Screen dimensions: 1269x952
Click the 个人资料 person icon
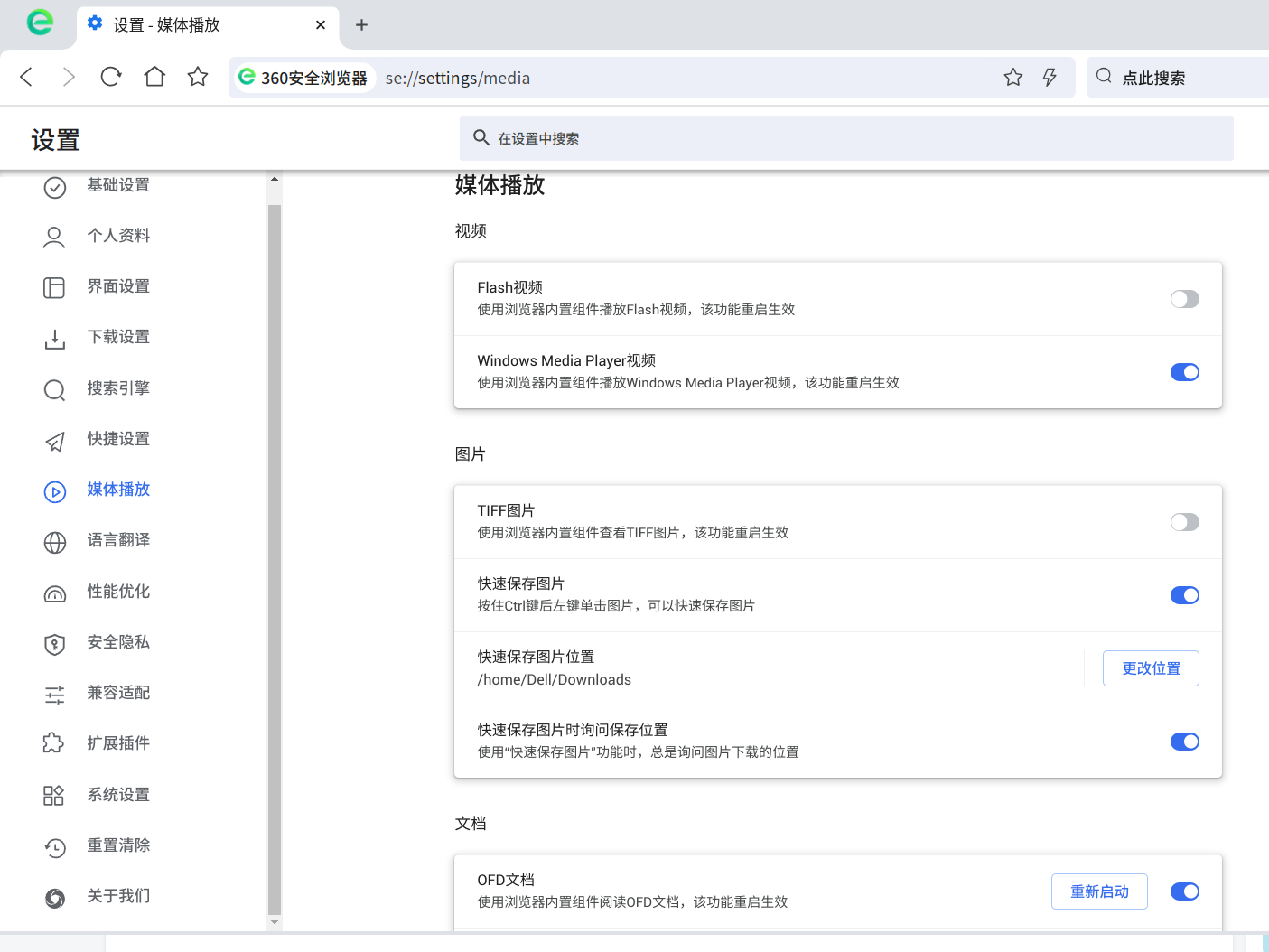tap(55, 238)
